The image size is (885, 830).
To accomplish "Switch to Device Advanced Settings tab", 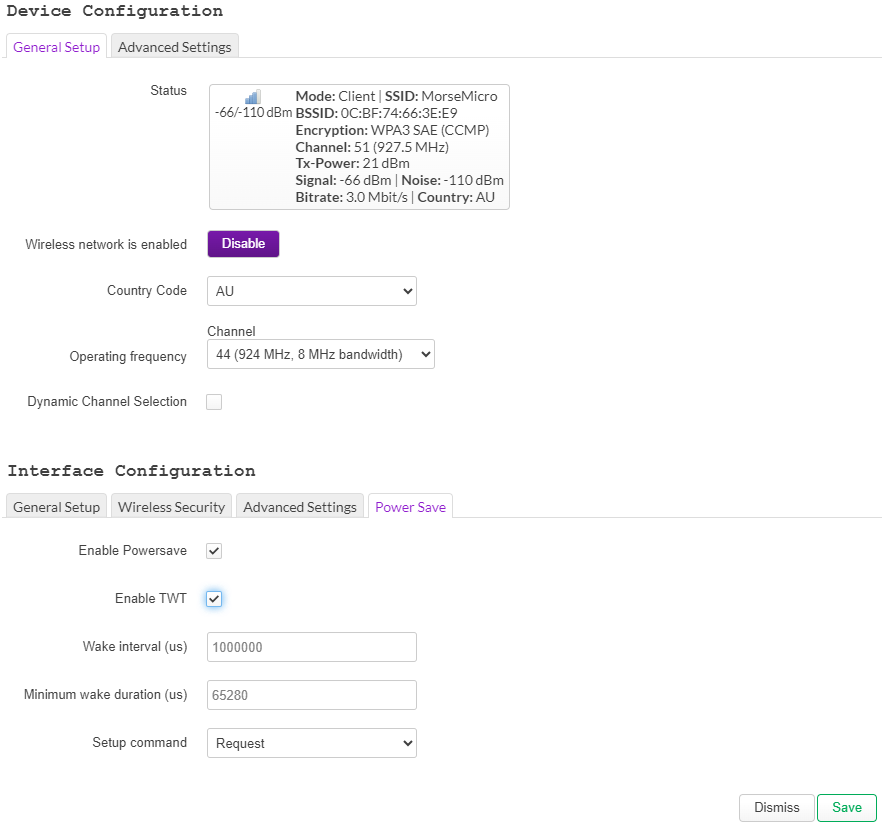I will pos(175,47).
